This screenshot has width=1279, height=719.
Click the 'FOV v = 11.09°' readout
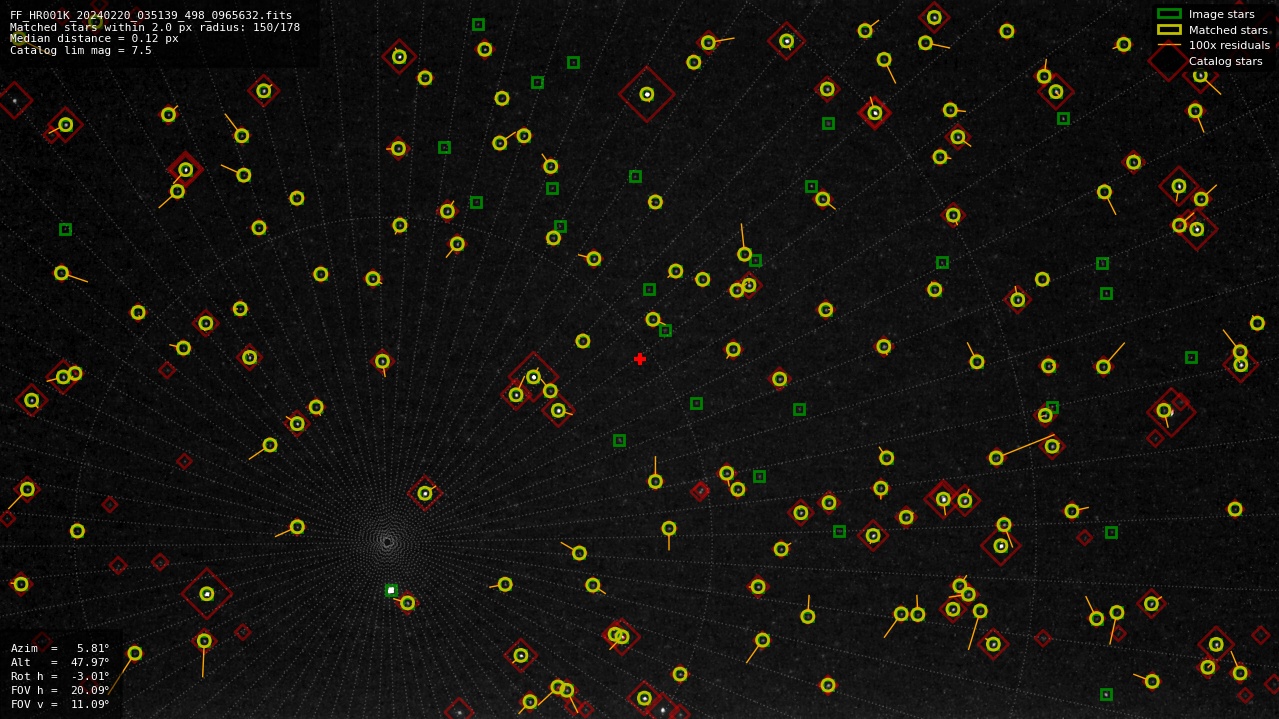(x=60, y=704)
